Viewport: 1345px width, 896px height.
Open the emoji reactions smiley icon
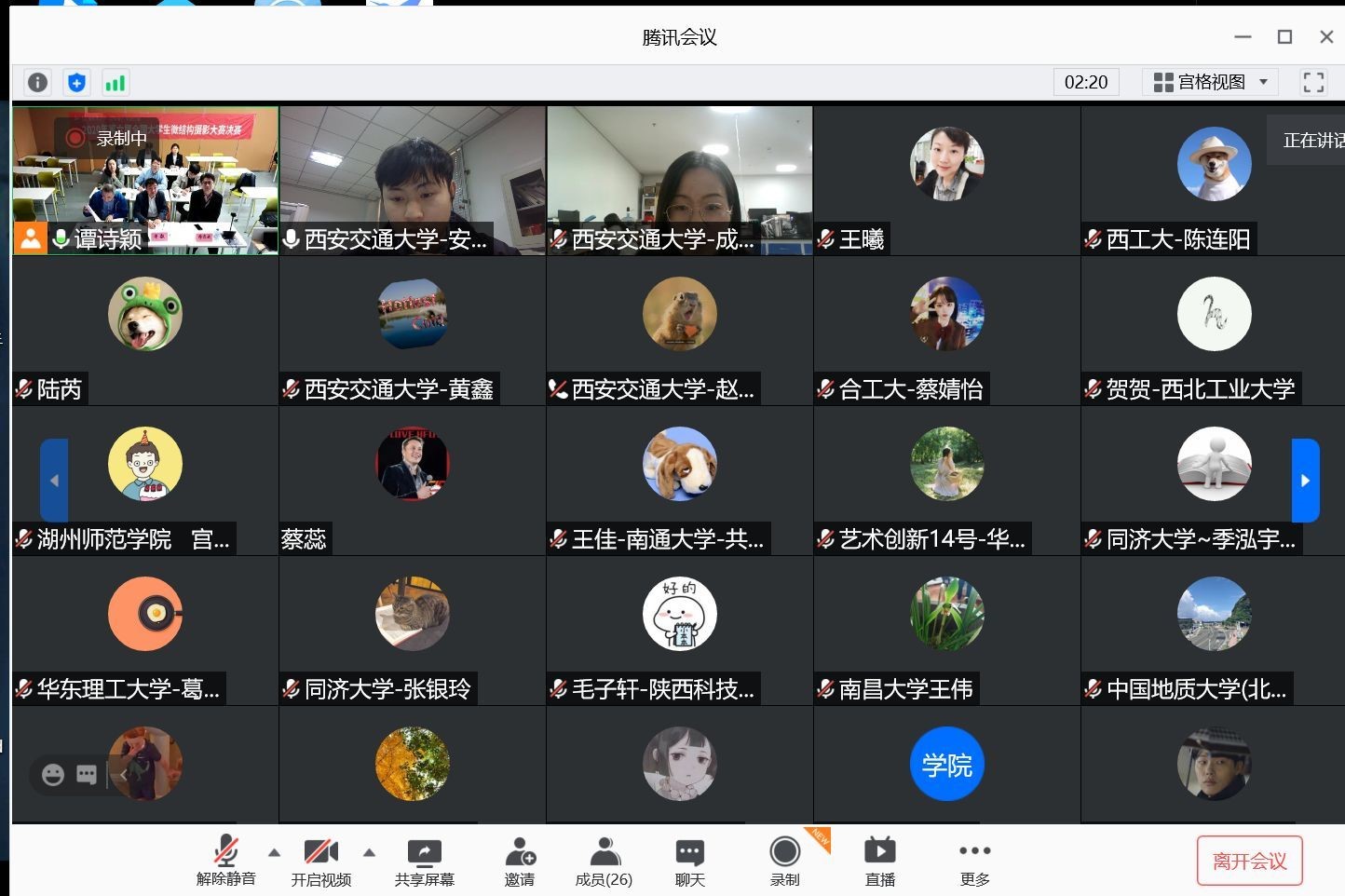pos(53,774)
